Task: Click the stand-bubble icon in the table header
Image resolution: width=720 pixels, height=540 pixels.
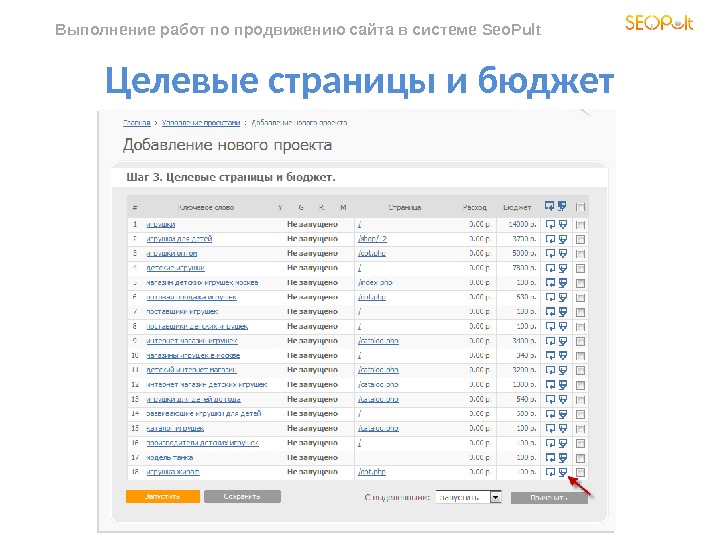Action: coord(562,207)
